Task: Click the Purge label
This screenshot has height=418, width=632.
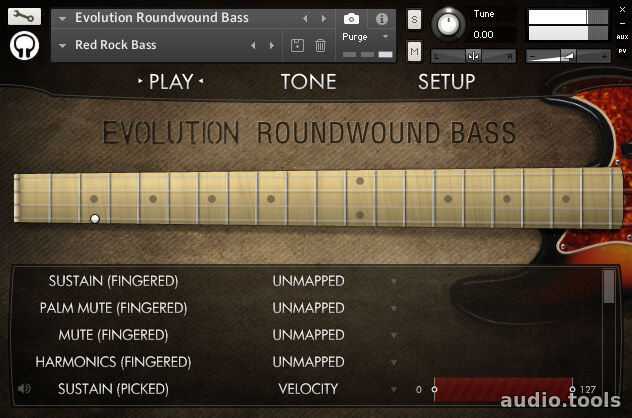Action: pos(355,37)
